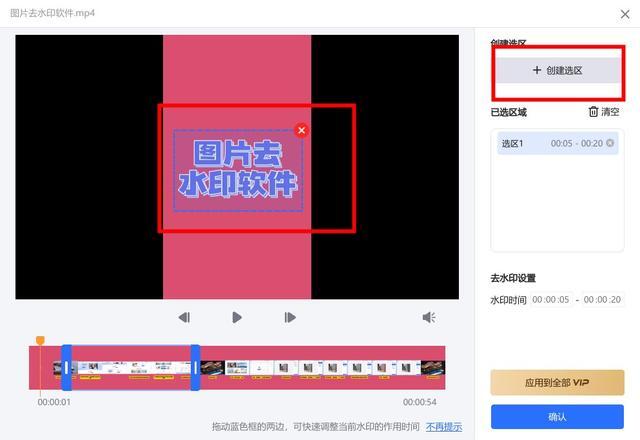Close the dialog with the top-right X

point(625,14)
